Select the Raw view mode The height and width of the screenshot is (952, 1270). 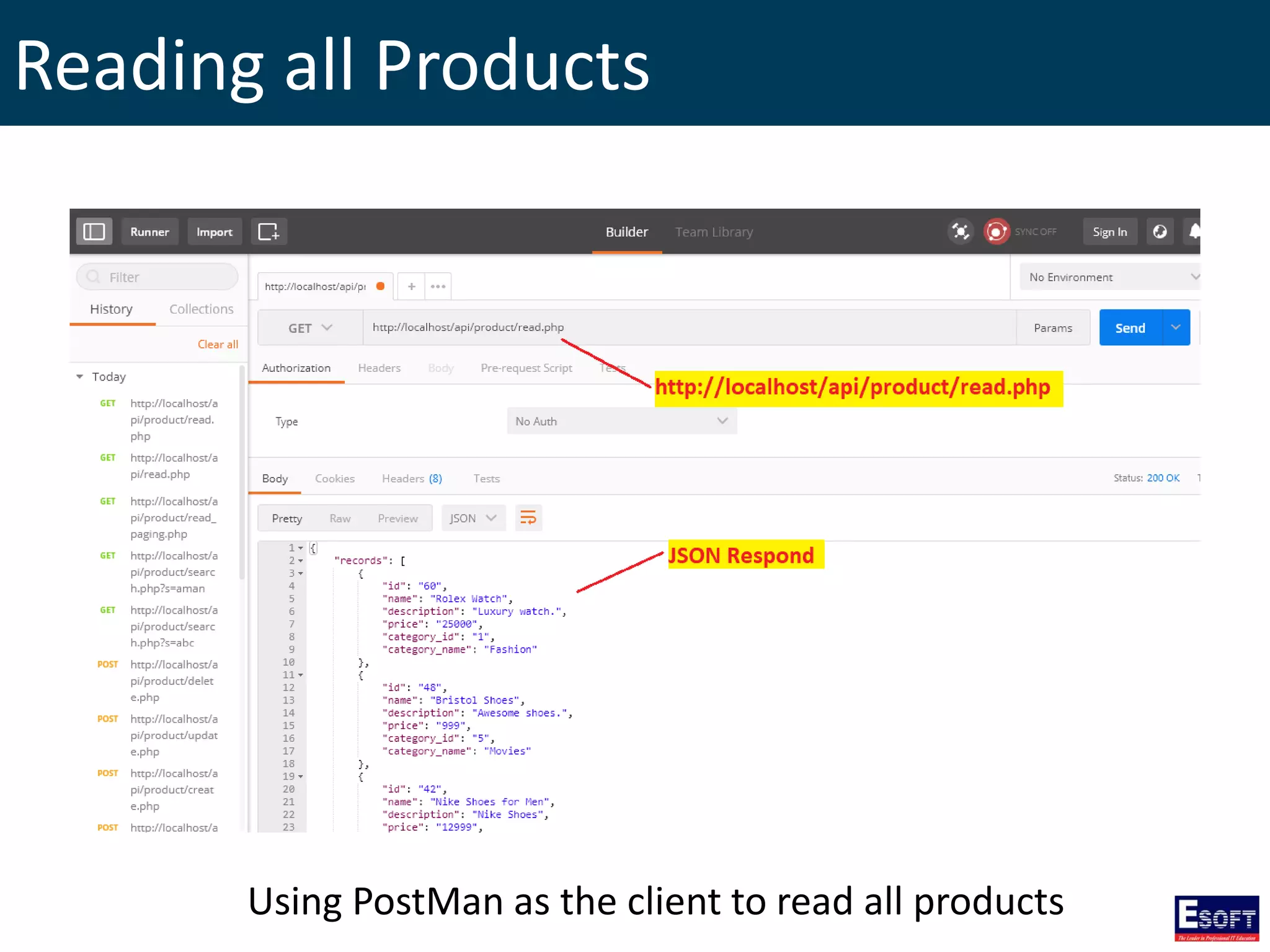340,518
